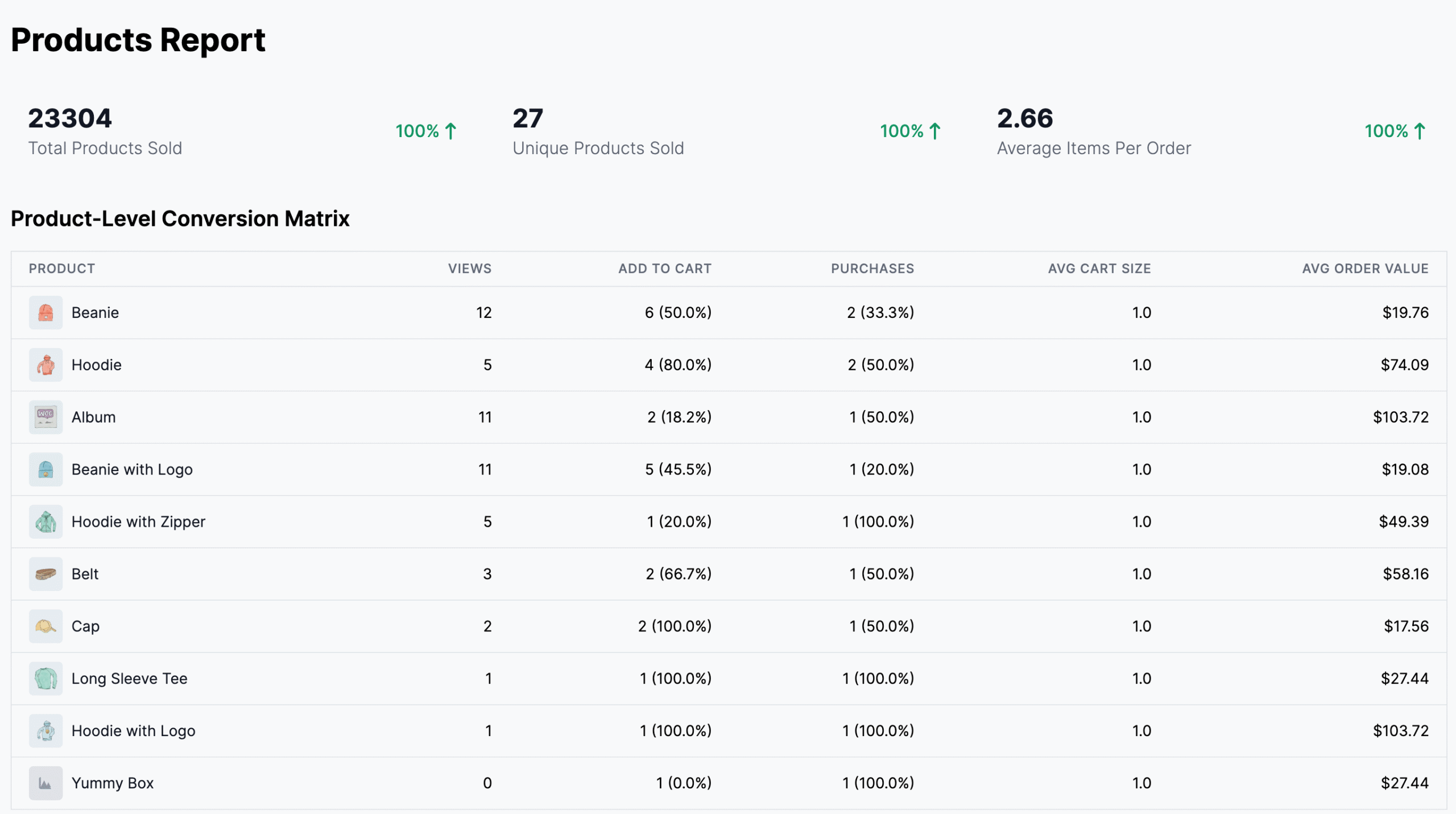Viewport: 1456px width, 814px height.
Task: Click the Hoodie with Logo thumbnail
Action: click(45, 731)
